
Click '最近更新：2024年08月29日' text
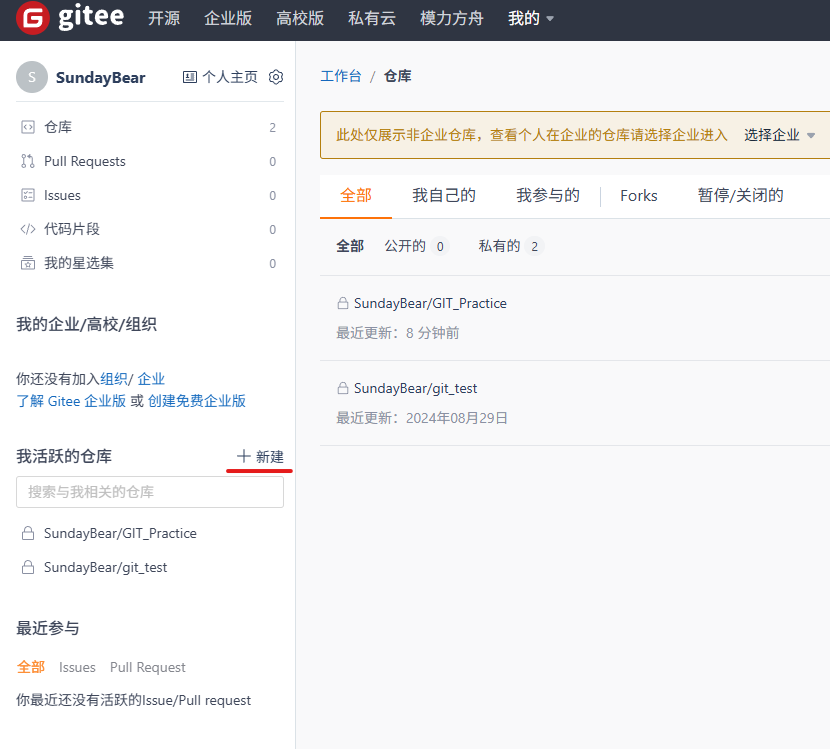click(x=422, y=418)
